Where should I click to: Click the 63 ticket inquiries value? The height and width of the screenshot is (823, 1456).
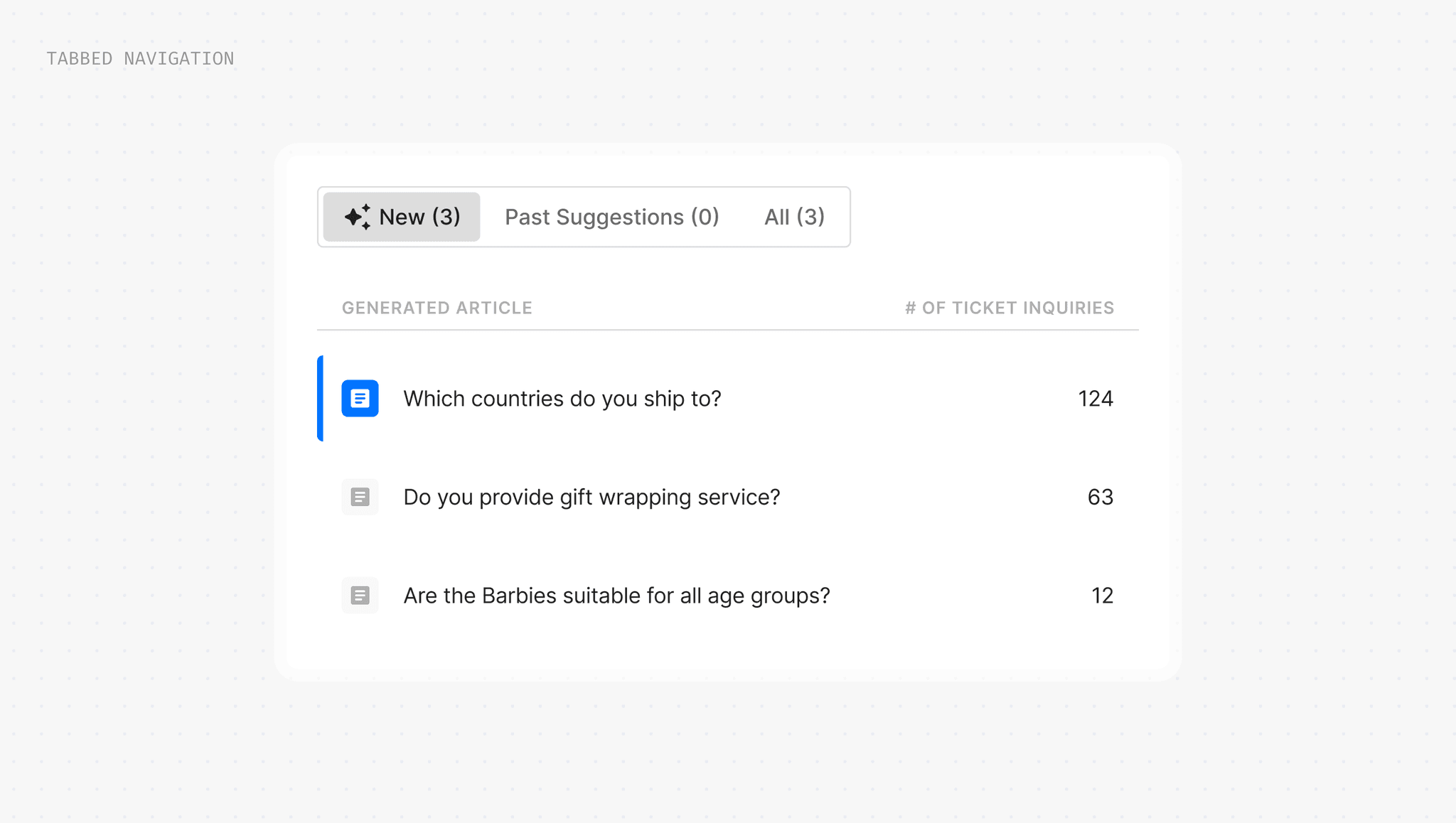click(1100, 497)
